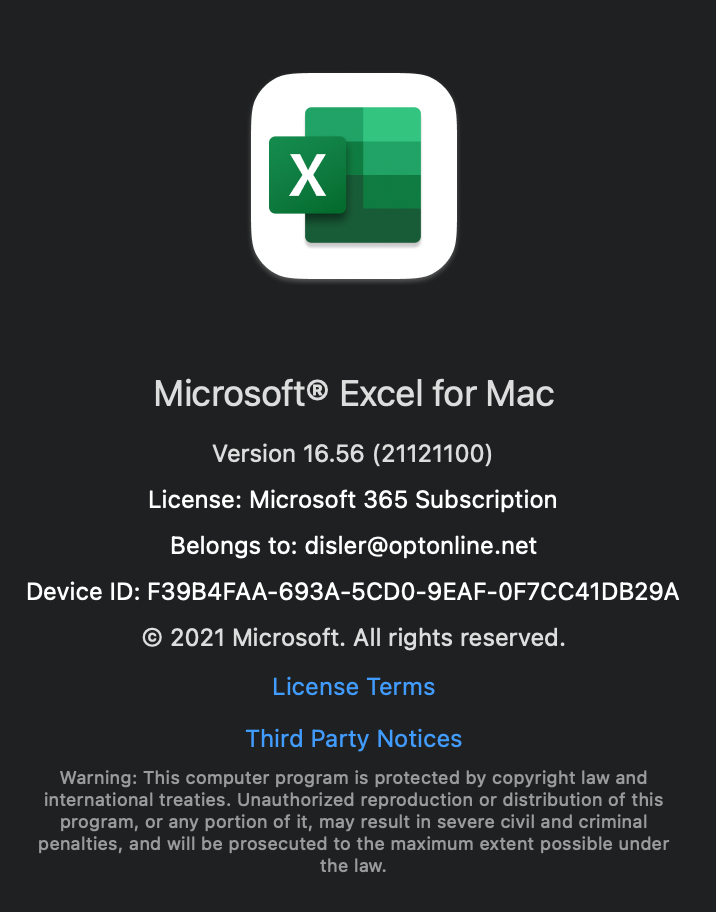Open the Third Party Notices link

click(354, 739)
